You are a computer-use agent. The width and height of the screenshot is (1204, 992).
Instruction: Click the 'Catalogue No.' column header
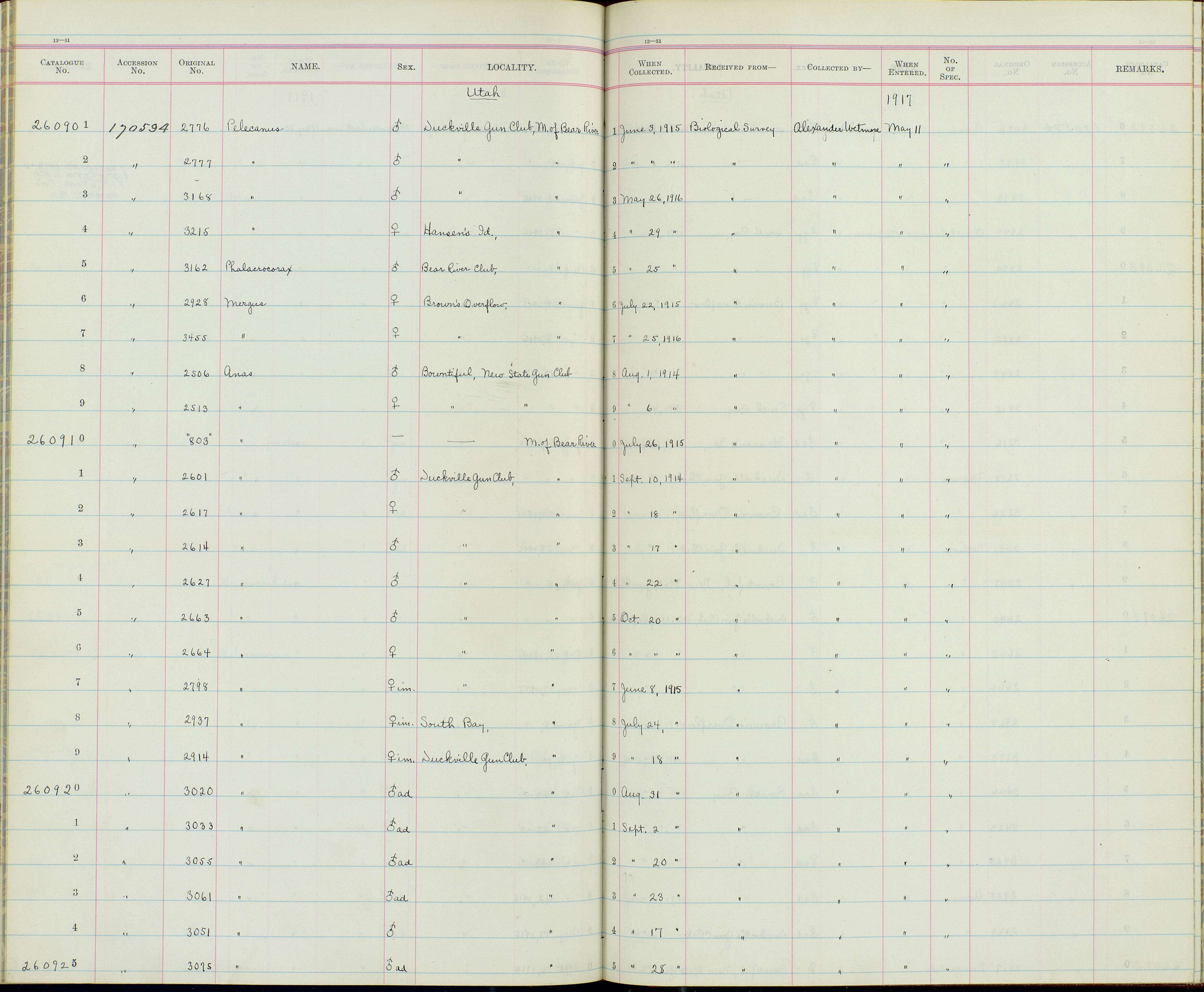(x=62, y=67)
